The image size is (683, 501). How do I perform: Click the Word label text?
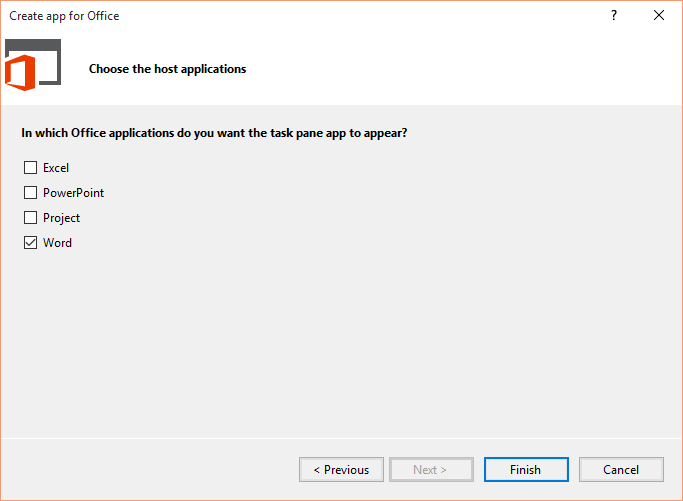(57, 243)
